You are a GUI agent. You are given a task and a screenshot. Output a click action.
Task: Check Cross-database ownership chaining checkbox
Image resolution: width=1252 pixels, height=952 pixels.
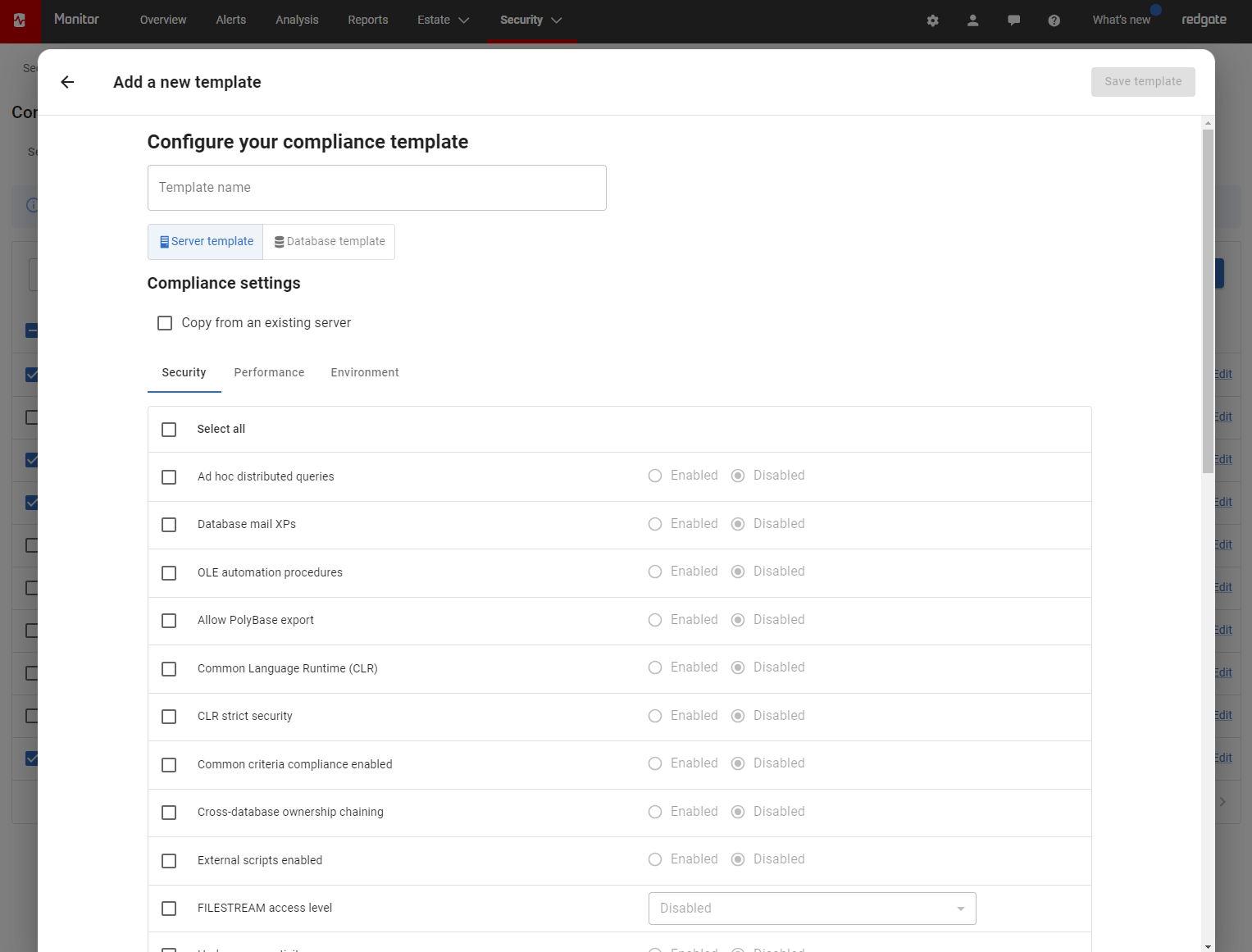[x=169, y=813]
